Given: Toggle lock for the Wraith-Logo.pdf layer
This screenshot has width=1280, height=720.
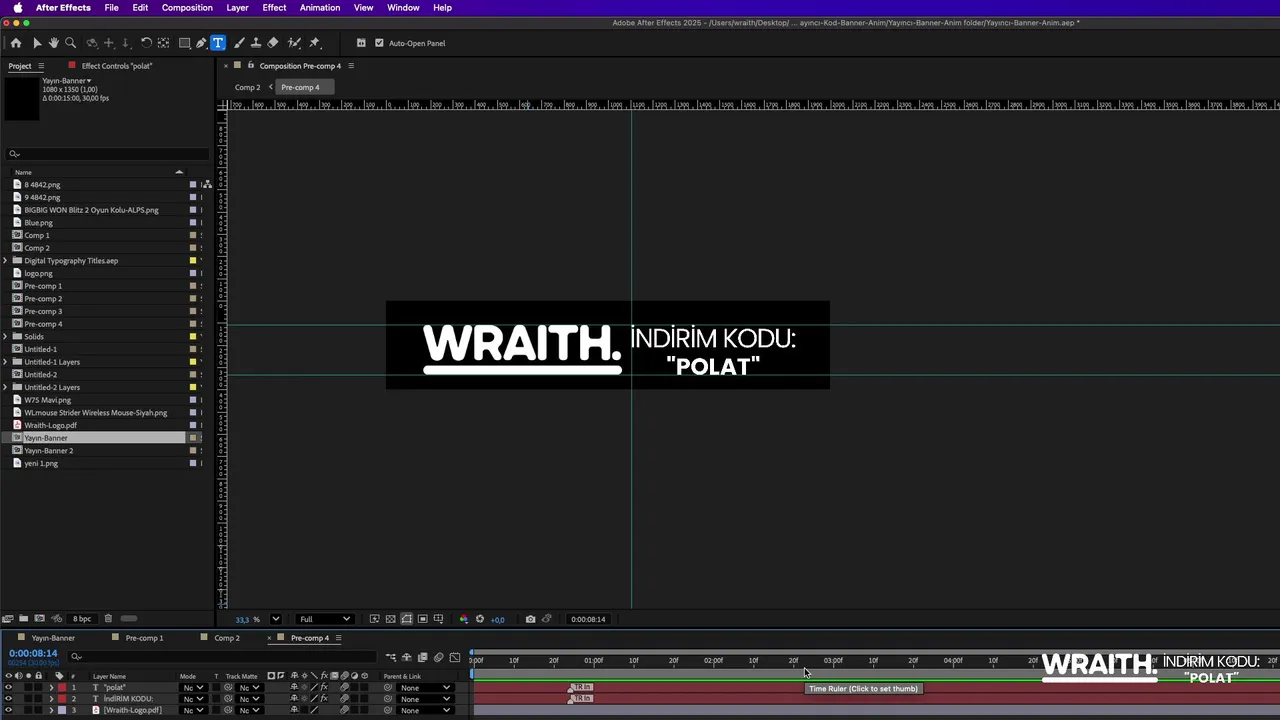Looking at the screenshot, I should click(x=39, y=710).
